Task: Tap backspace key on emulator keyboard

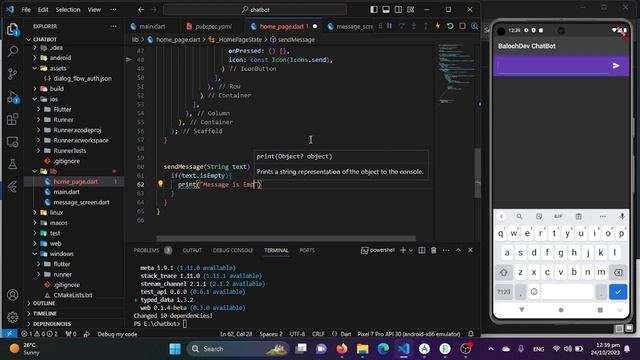Action: (x=618, y=272)
